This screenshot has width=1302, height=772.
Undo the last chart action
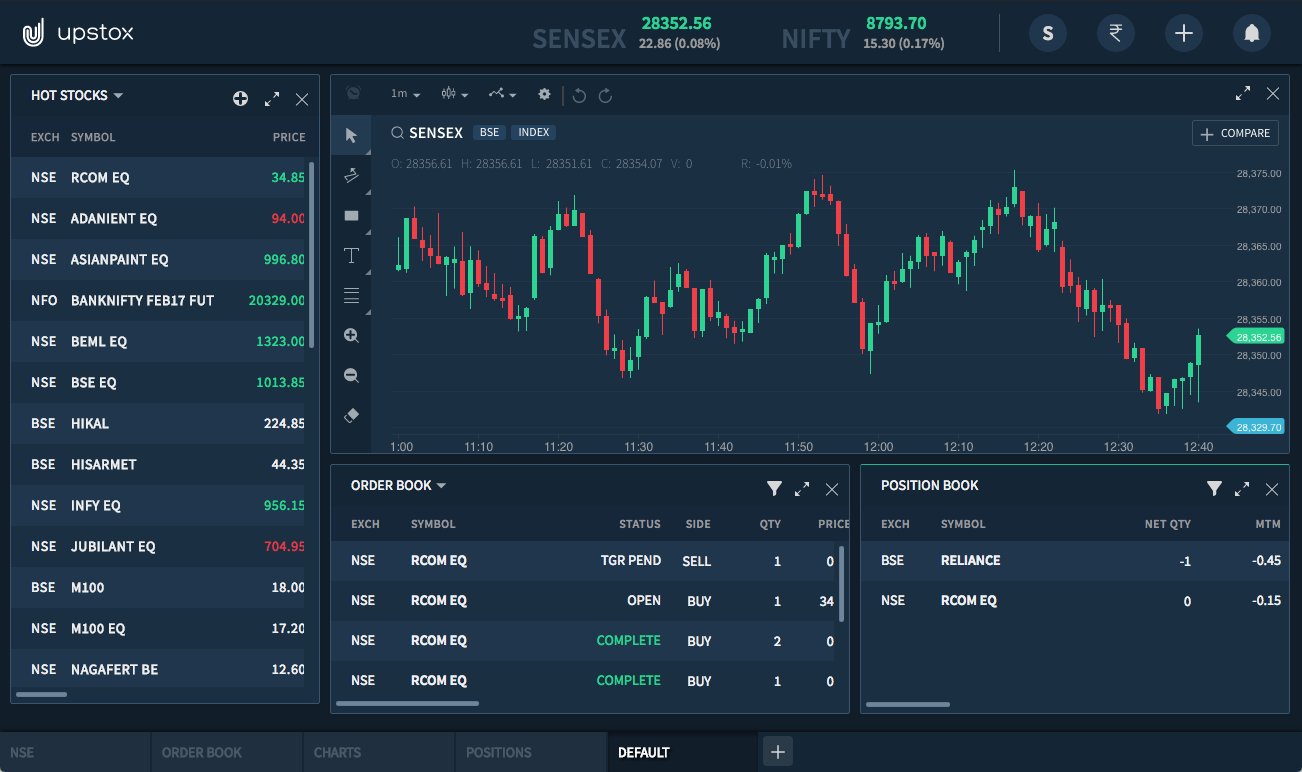pyautogui.click(x=579, y=94)
